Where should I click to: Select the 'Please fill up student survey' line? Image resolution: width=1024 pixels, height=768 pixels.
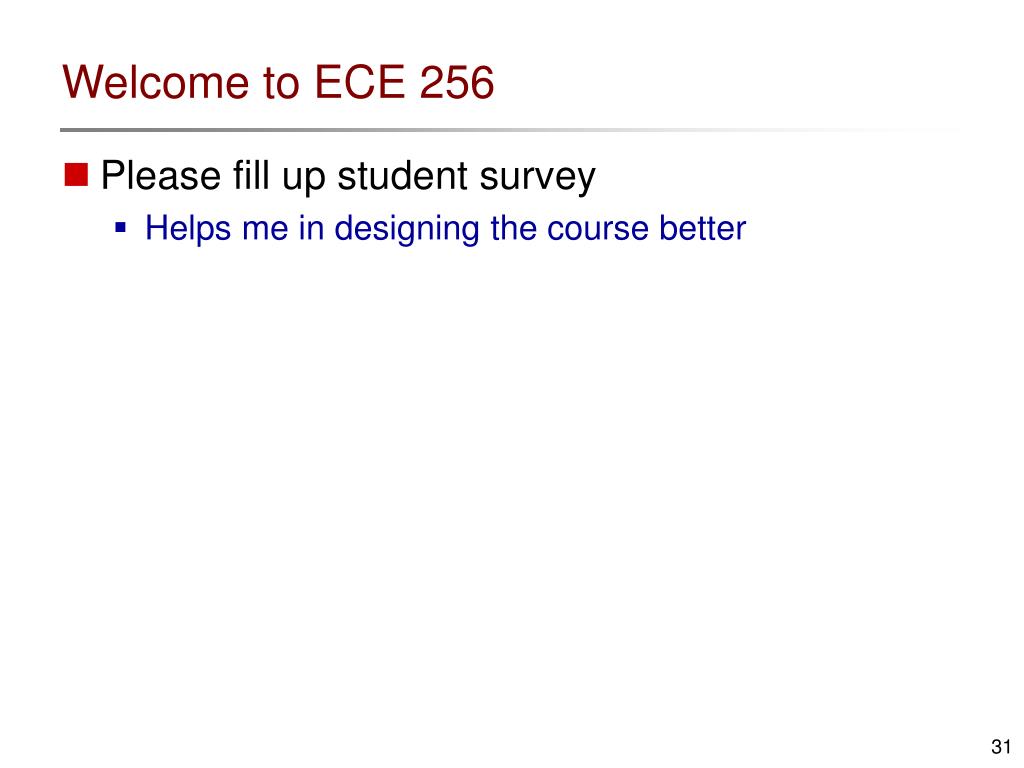[x=348, y=176]
